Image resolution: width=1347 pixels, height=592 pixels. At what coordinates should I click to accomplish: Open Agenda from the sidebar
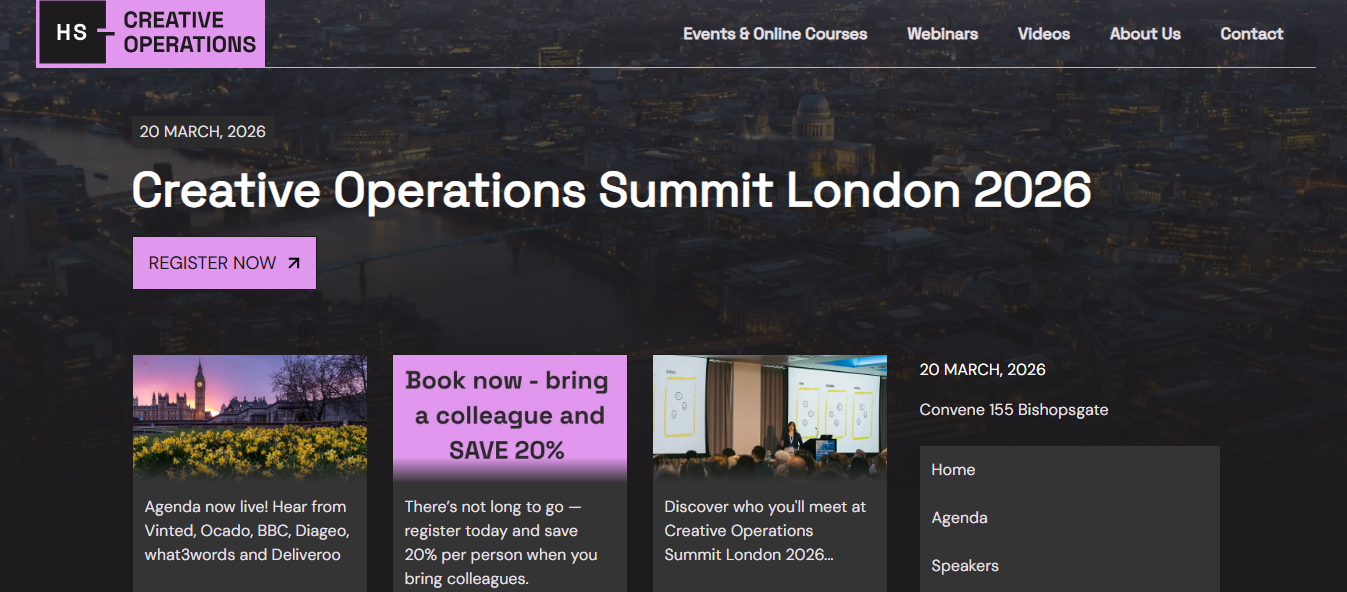(x=959, y=517)
